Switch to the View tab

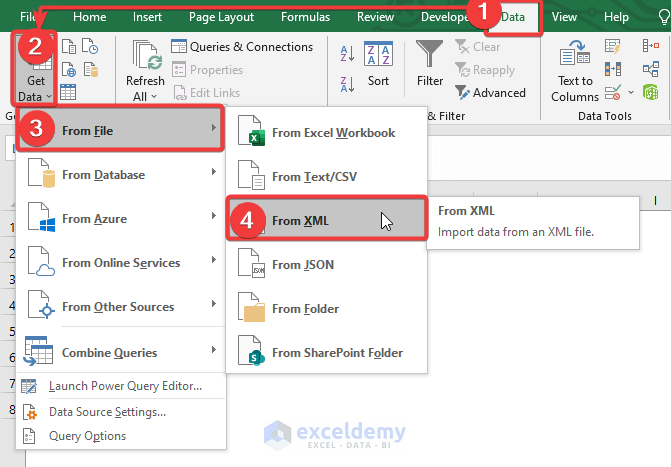tap(564, 17)
